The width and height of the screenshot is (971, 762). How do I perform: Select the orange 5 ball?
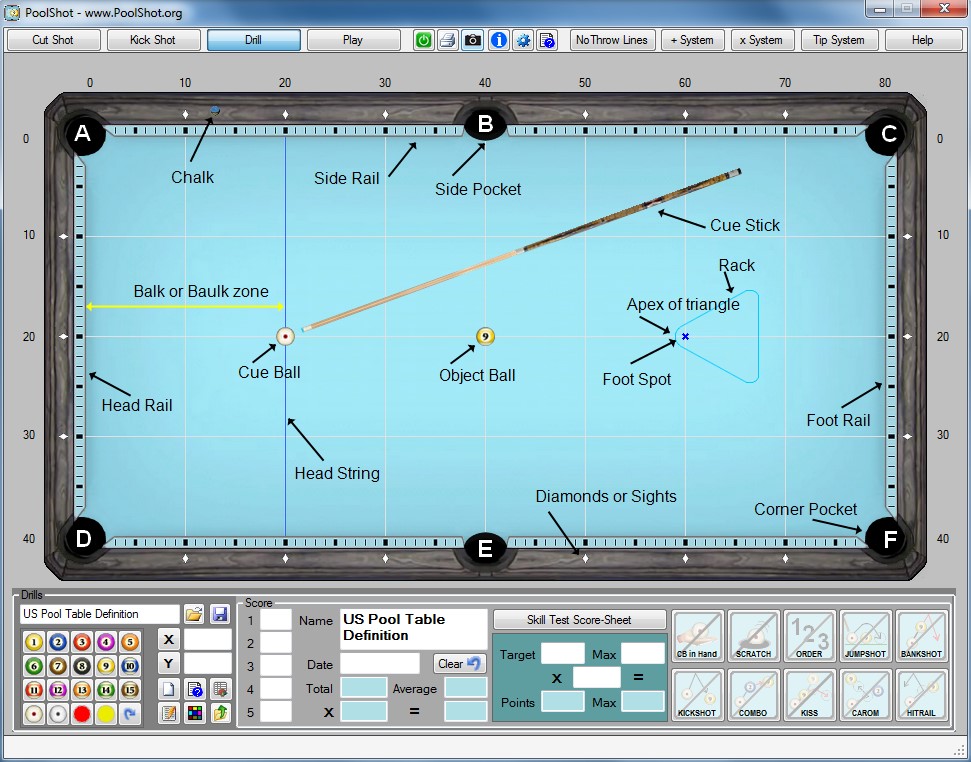[129, 642]
